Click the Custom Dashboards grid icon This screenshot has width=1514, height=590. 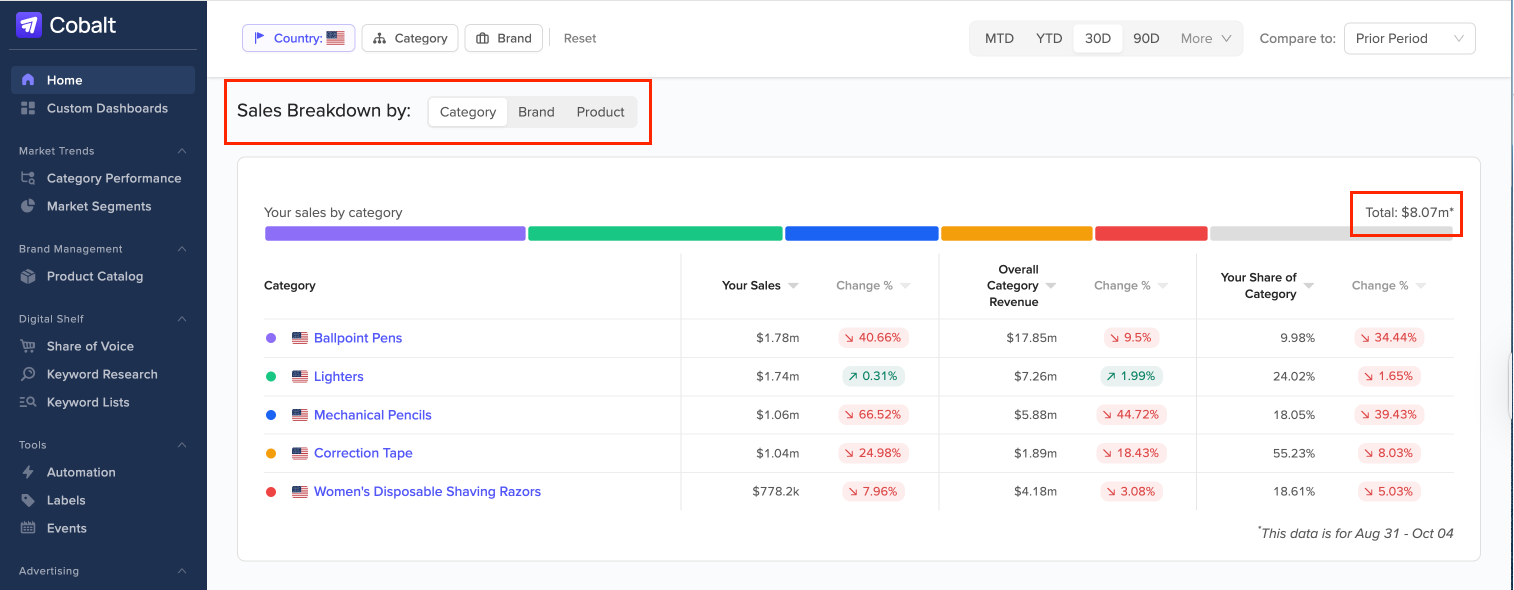click(x=28, y=108)
